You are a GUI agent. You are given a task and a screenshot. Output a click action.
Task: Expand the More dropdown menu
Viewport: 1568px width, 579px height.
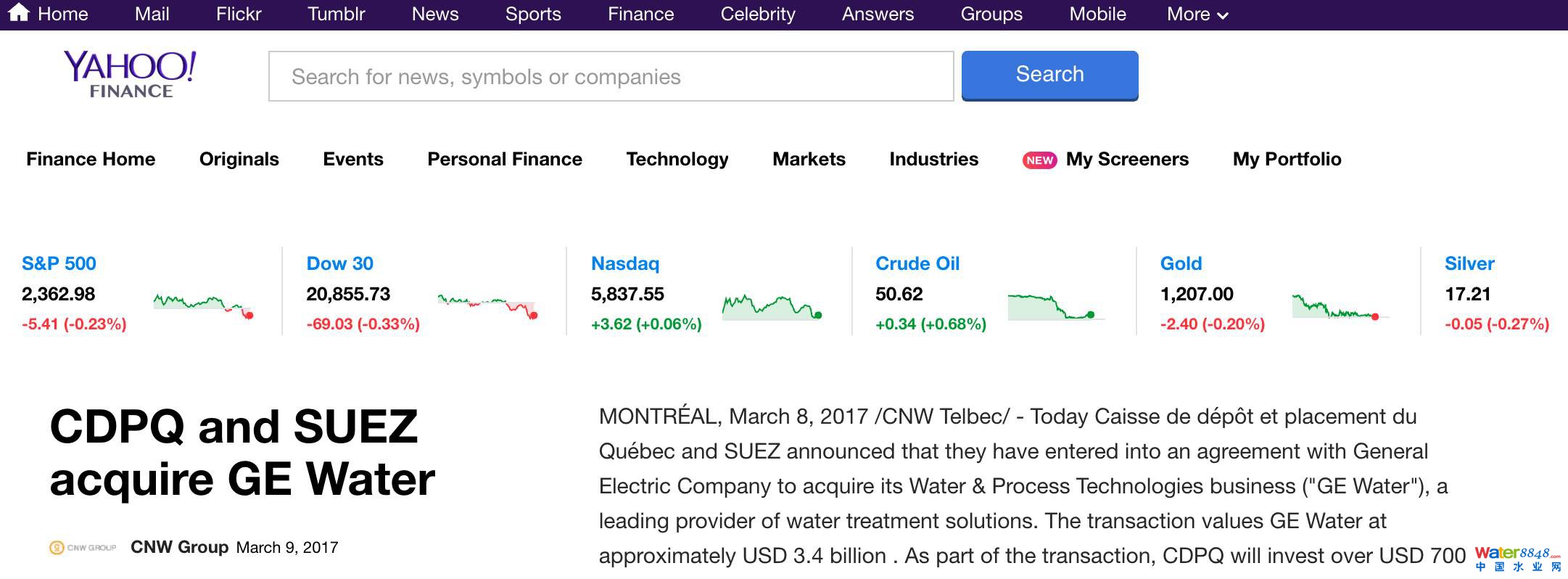[x=1197, y=15]
